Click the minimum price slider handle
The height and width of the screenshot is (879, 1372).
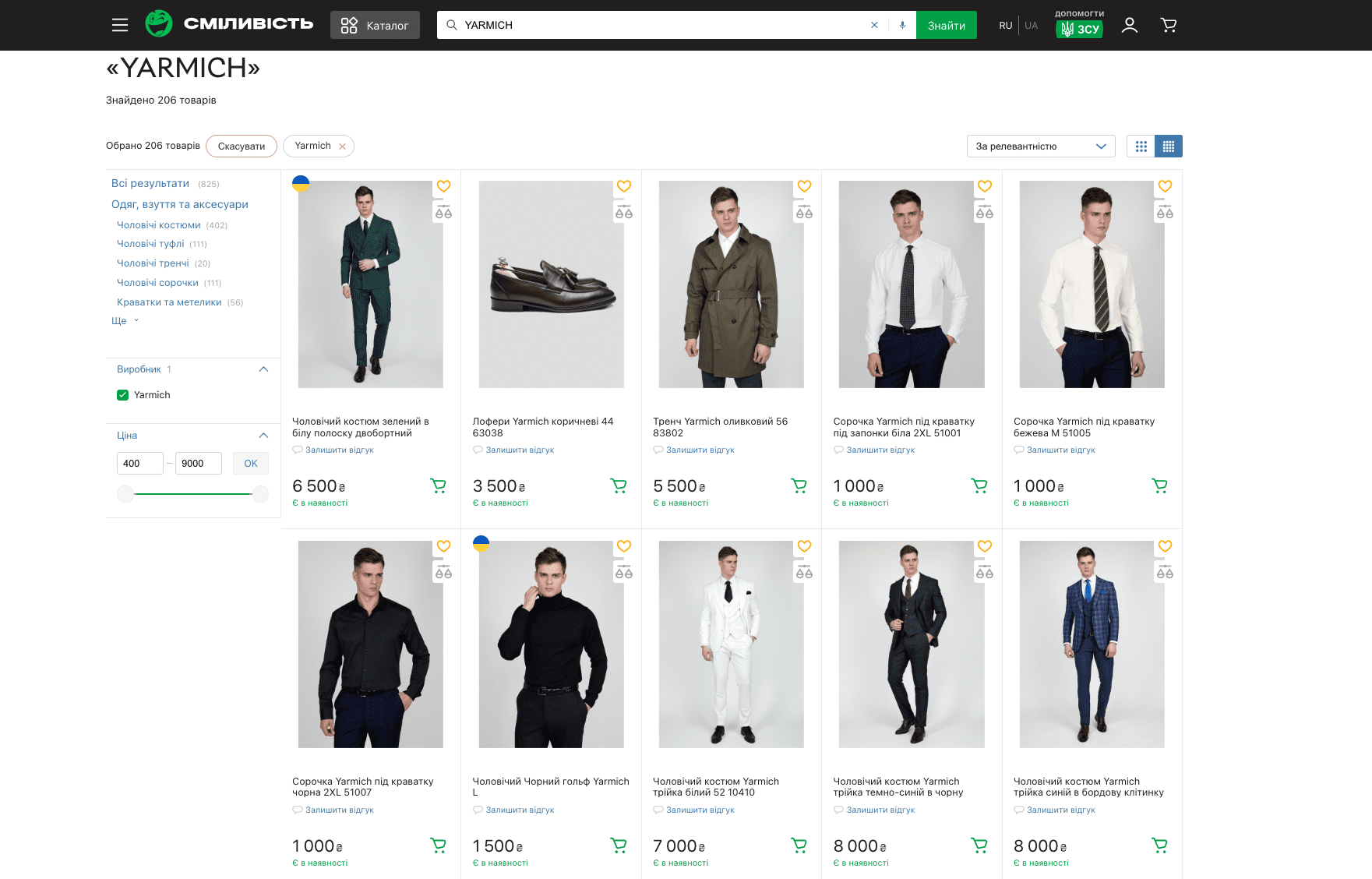tap(125, 494)
